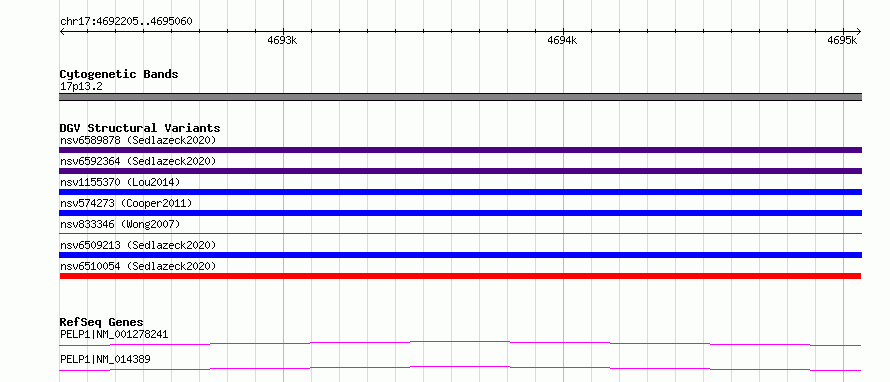Select the purple nsv6589878 variant bar
This screenshot has width=890, height=382.
coord(460,150)
